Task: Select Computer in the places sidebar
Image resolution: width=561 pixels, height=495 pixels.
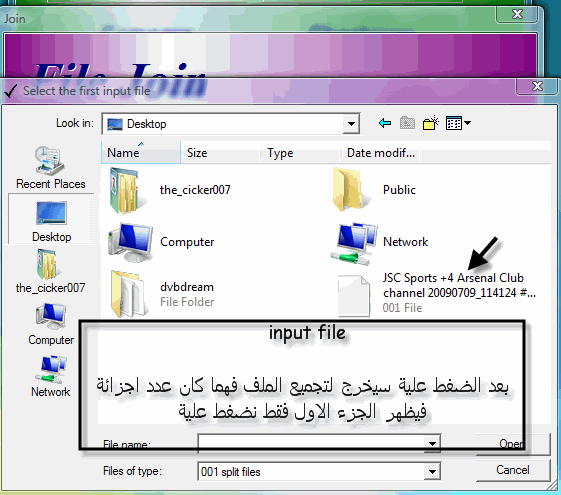Action: point(51,324)
